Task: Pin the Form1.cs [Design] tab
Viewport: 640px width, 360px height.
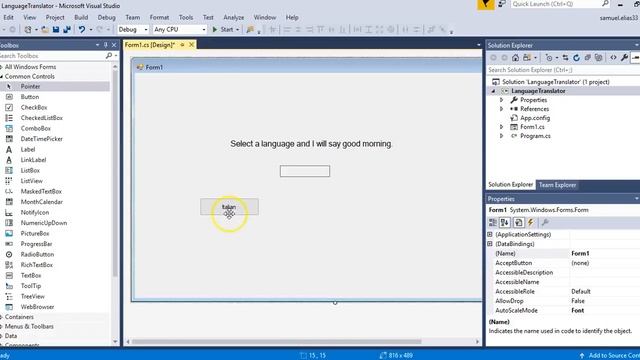Action: (182, 45)
